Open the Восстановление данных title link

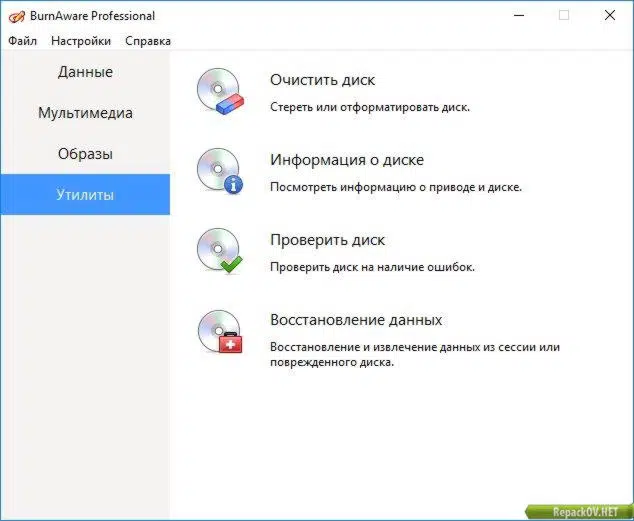click(356, 320)
